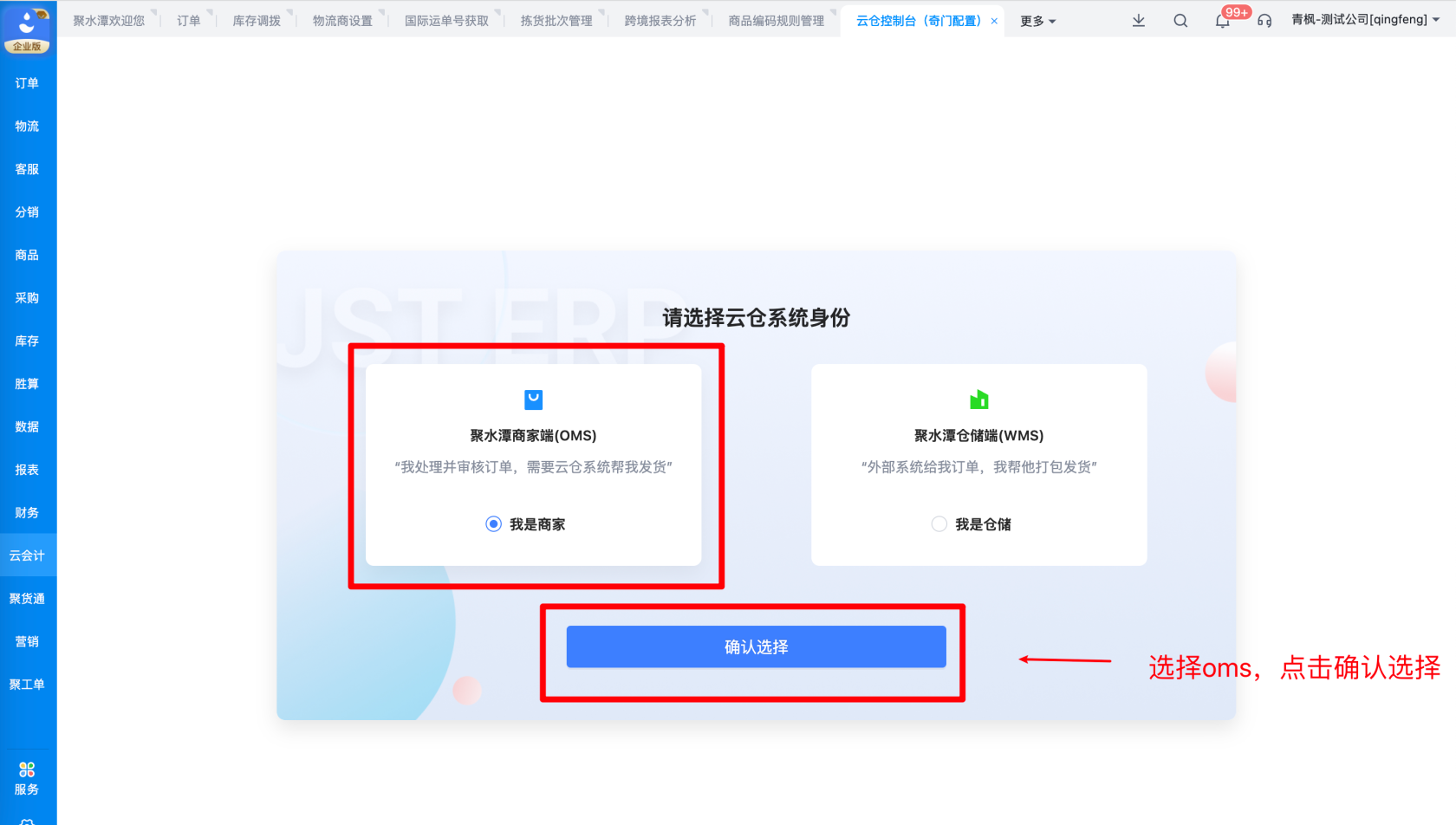
Task: Open 客服 in the left sidebar
Action: (27, 169)
